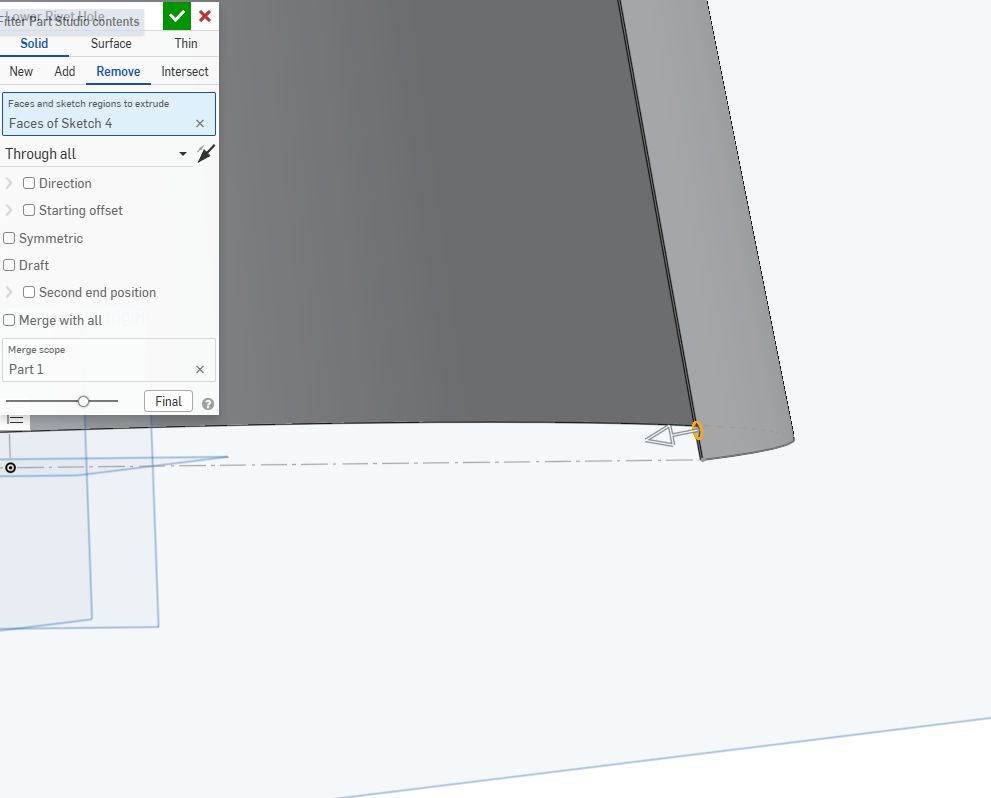The width and height of the screenshot is (991, 798).
Task: Switch to the Thin tab
Action: (x=186, y=44)
